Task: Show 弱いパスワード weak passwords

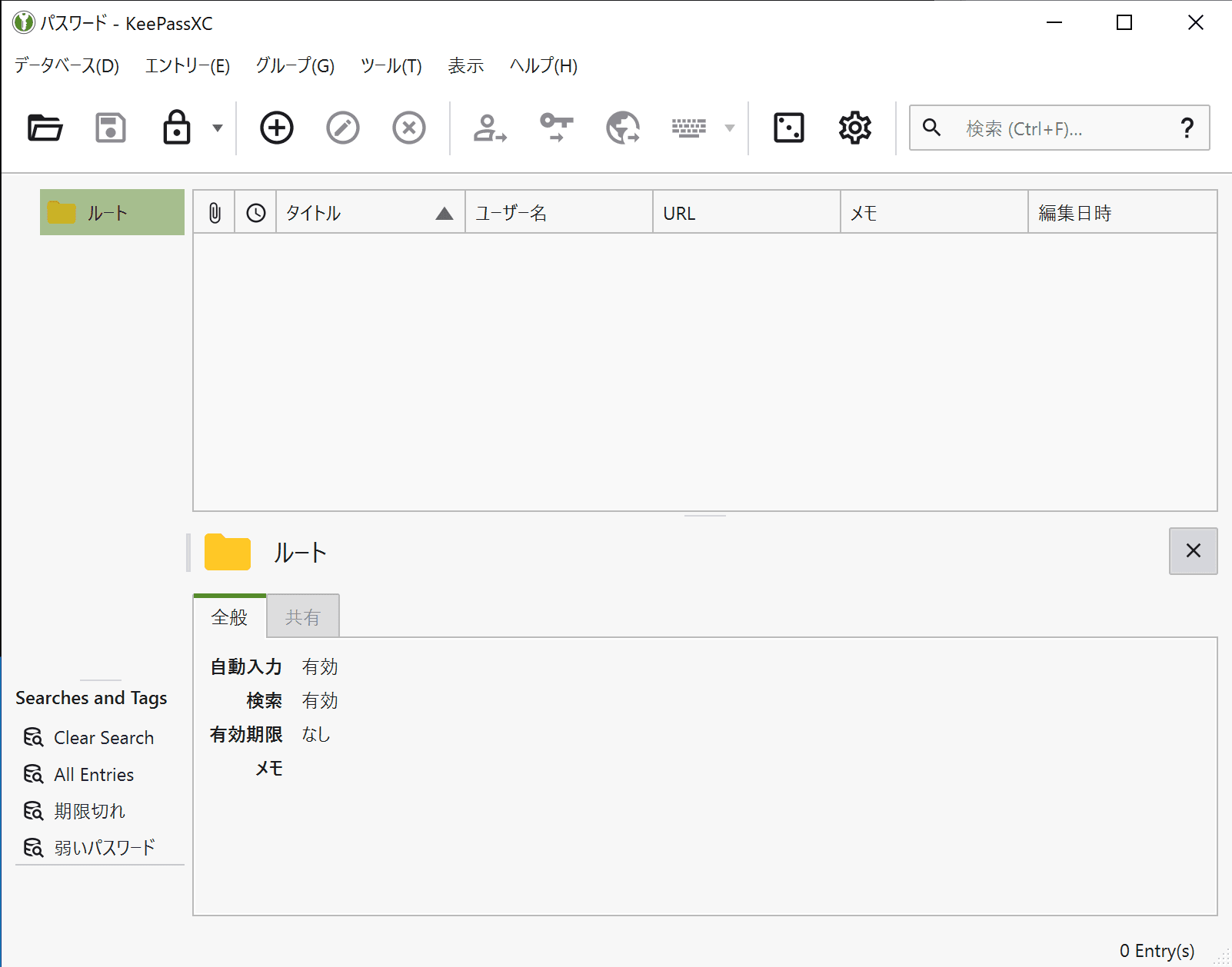Action: pyautogui.click(x=89, y=848)
